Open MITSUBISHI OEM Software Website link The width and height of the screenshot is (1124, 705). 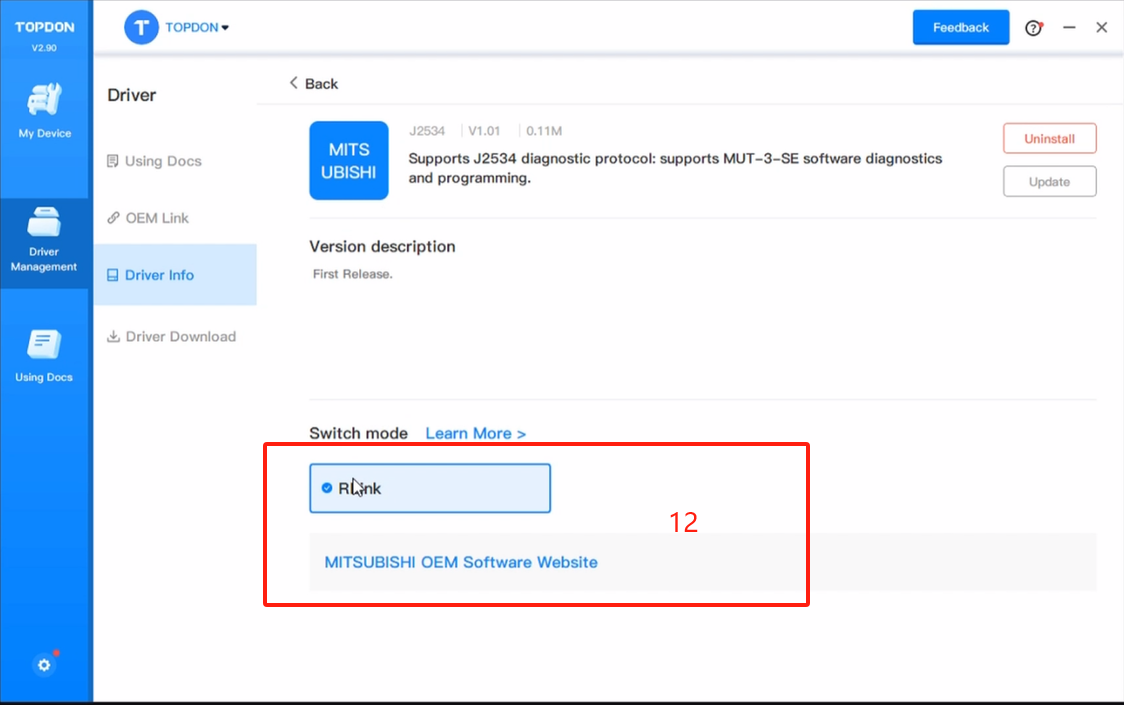point(461,562)
